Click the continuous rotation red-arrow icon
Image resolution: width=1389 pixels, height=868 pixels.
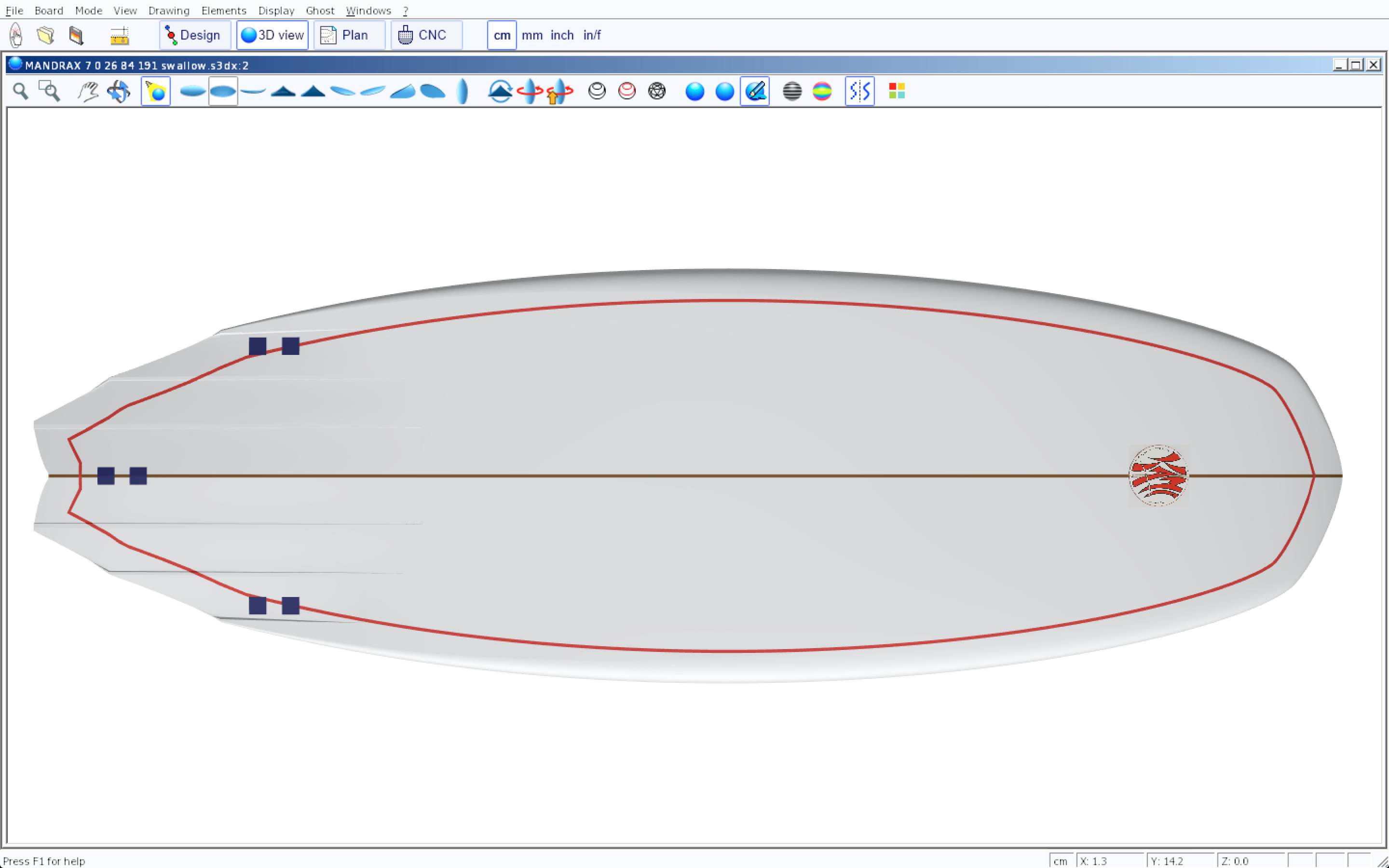click(x=529, y=91)
